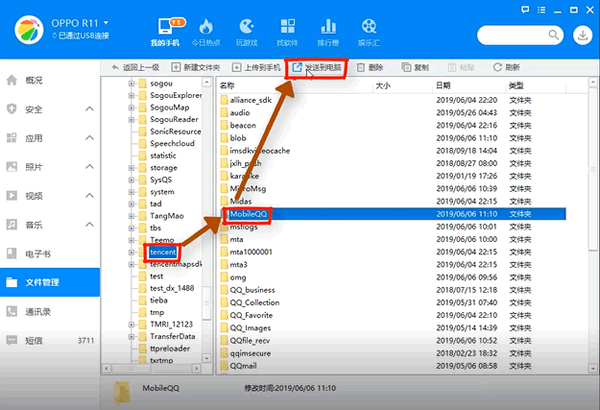The height and width of the screenshot is (410, 600).
Task: Click the 新建文件夹 toolbar button
Action: click(196, 67)
